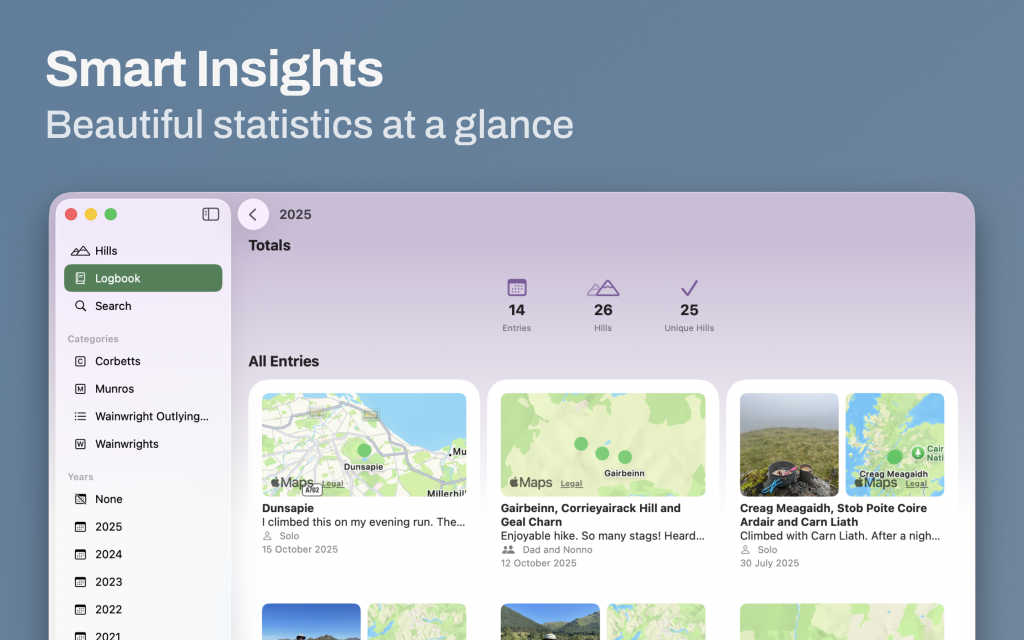This screenshot has height=640, width=1024.
Task: Select the 2024 year filter
Action: coord(108,554)
